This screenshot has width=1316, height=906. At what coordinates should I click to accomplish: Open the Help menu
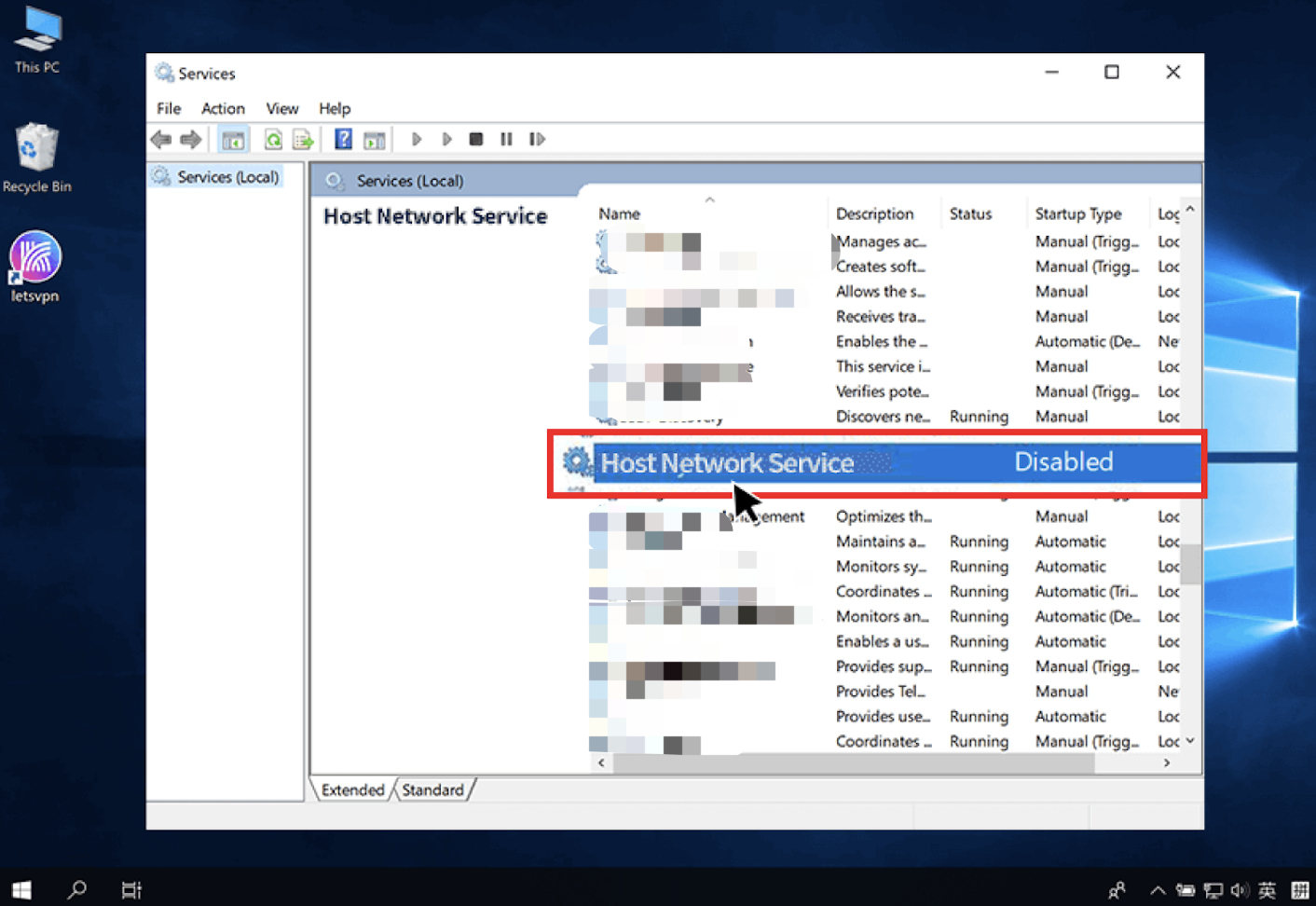point(335,108)
